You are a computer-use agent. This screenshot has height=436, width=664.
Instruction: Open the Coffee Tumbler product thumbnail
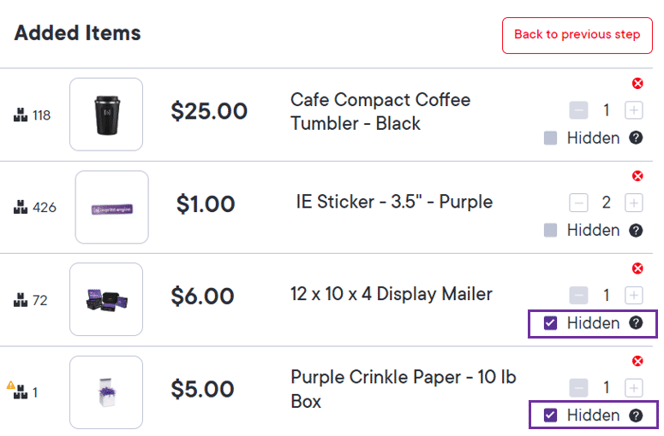106,114
